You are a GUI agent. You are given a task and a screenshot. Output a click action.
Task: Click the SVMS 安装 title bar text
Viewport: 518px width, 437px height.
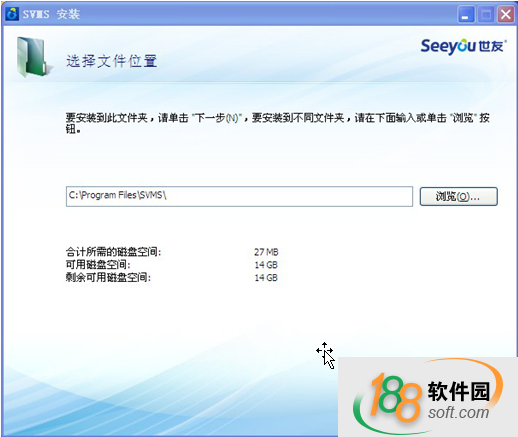pyautogui.click(x=51, y=14)
